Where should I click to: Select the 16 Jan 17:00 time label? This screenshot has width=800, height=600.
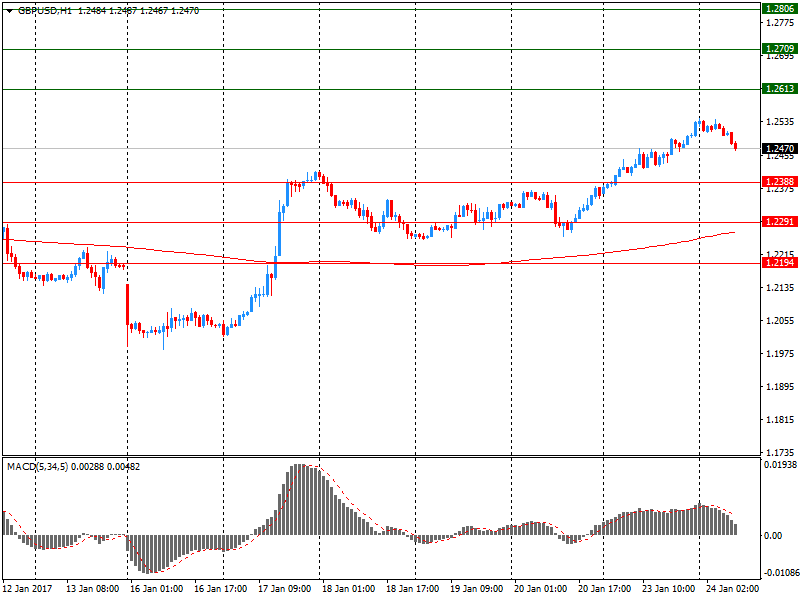click(x=220, y=588)
